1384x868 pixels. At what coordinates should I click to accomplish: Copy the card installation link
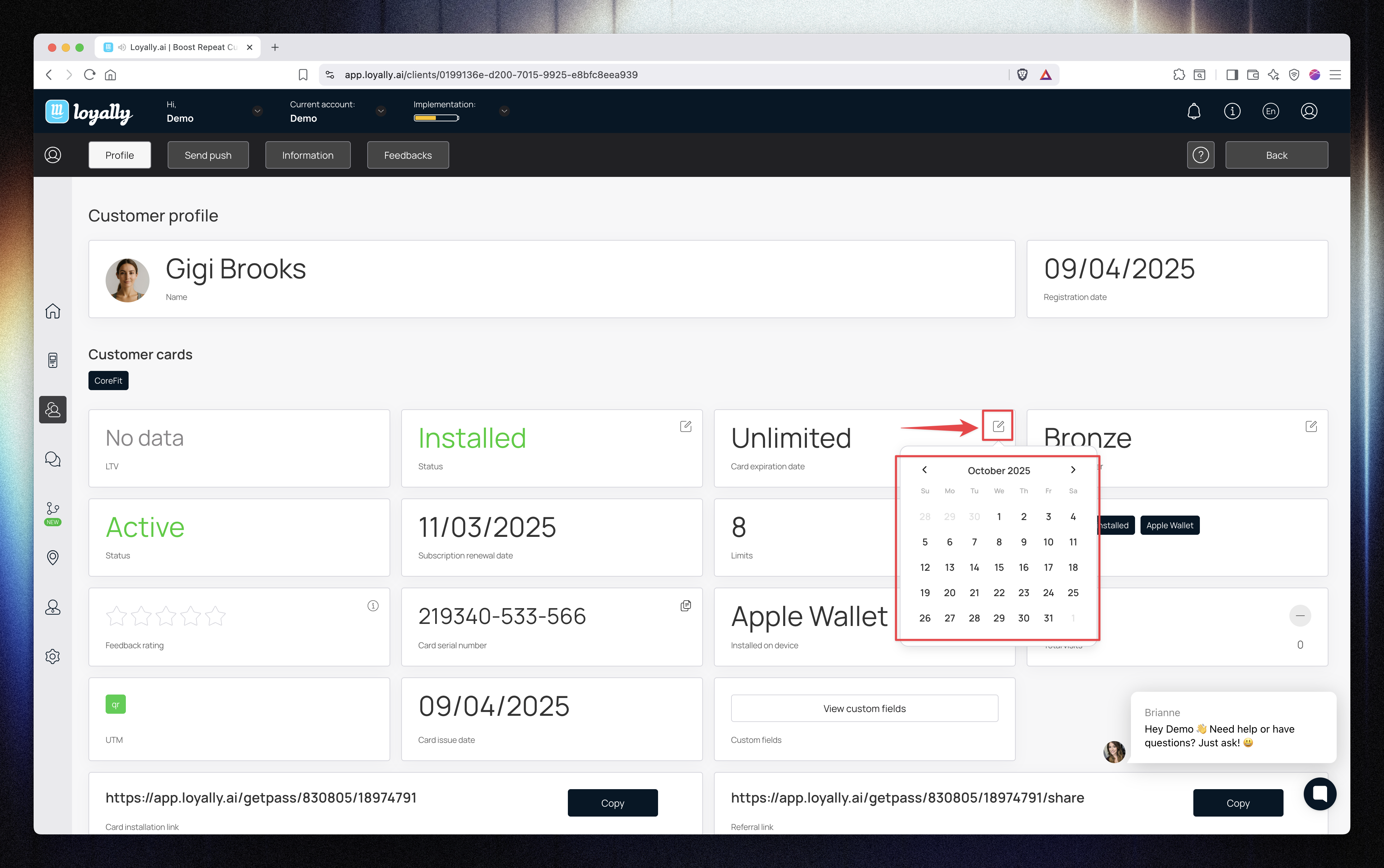[x=612, y=803]
